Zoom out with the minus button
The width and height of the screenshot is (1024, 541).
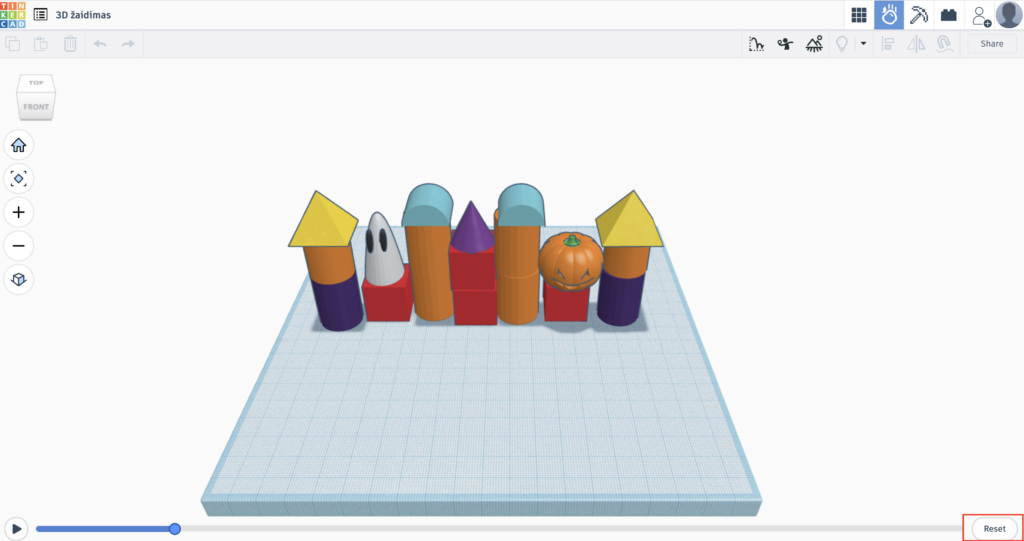pyautogui.click(x=18, y=246)
